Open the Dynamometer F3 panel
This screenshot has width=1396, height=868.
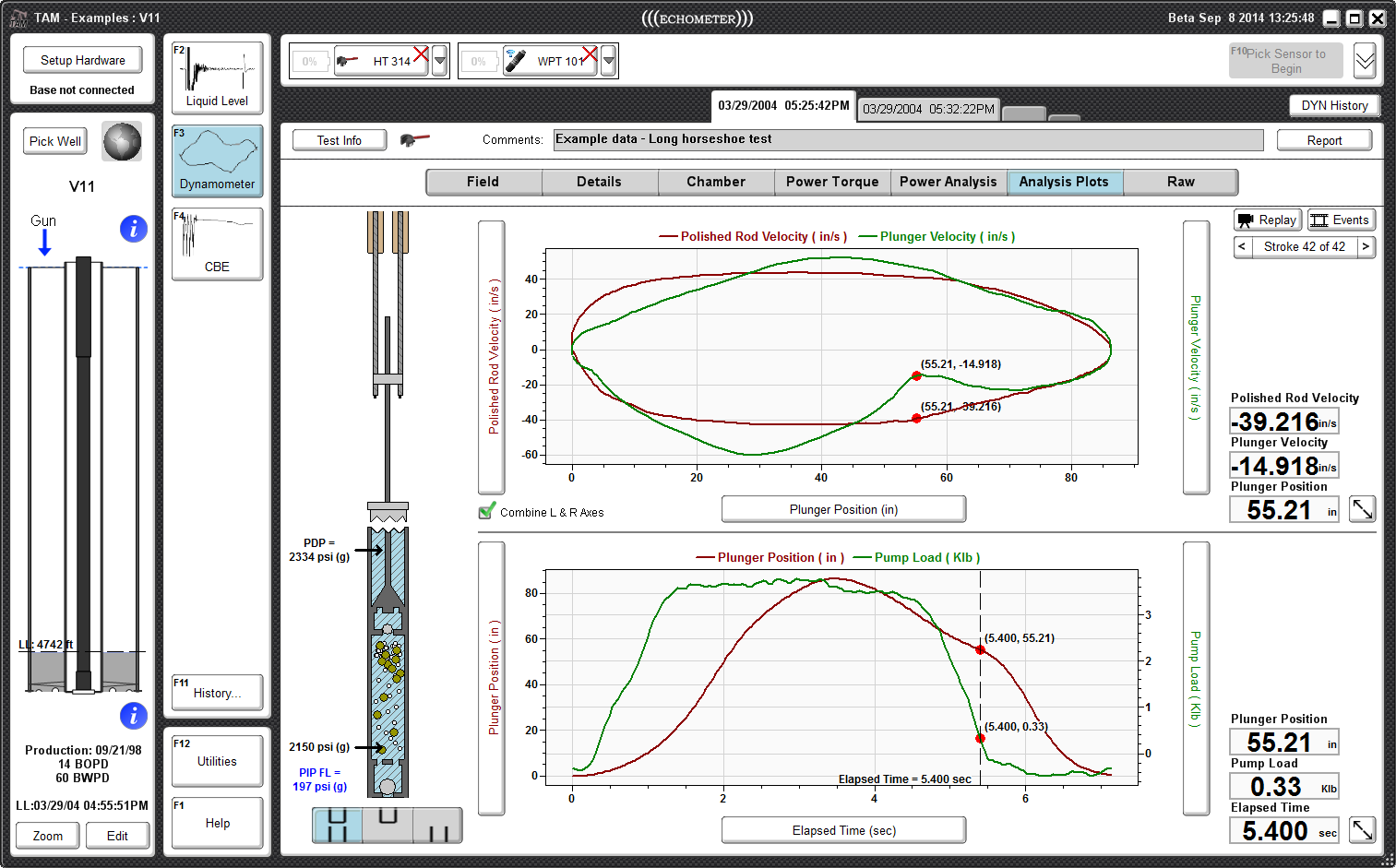pyautogui.click(x=216, y=161)
